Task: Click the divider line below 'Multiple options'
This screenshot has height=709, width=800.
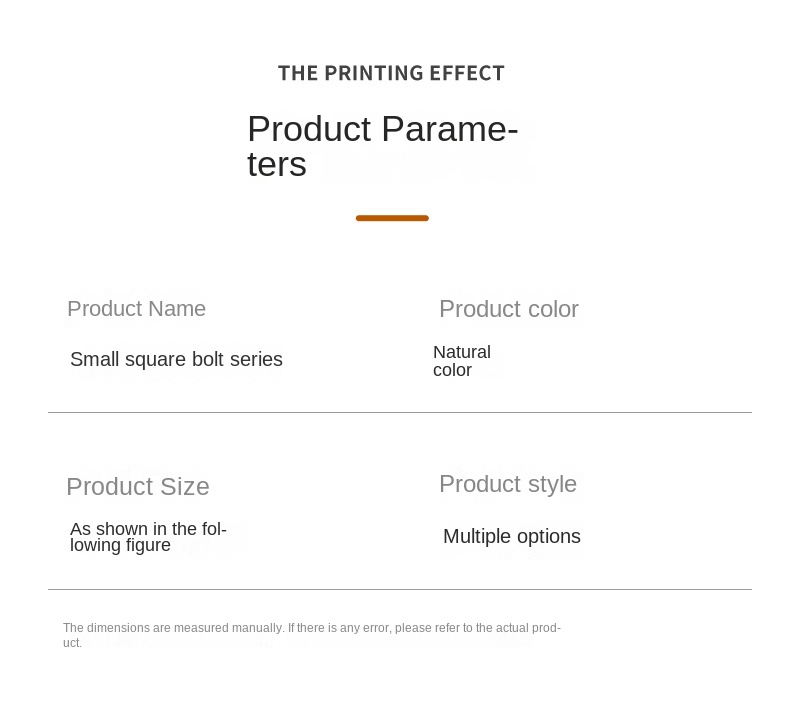Action: (x=400, y=589)
